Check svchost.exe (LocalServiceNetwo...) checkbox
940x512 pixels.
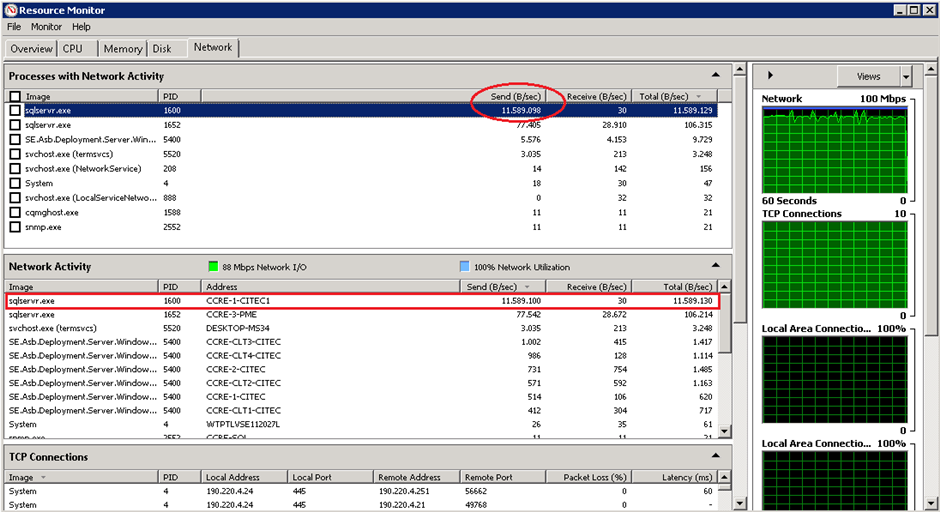pos(15,198)
